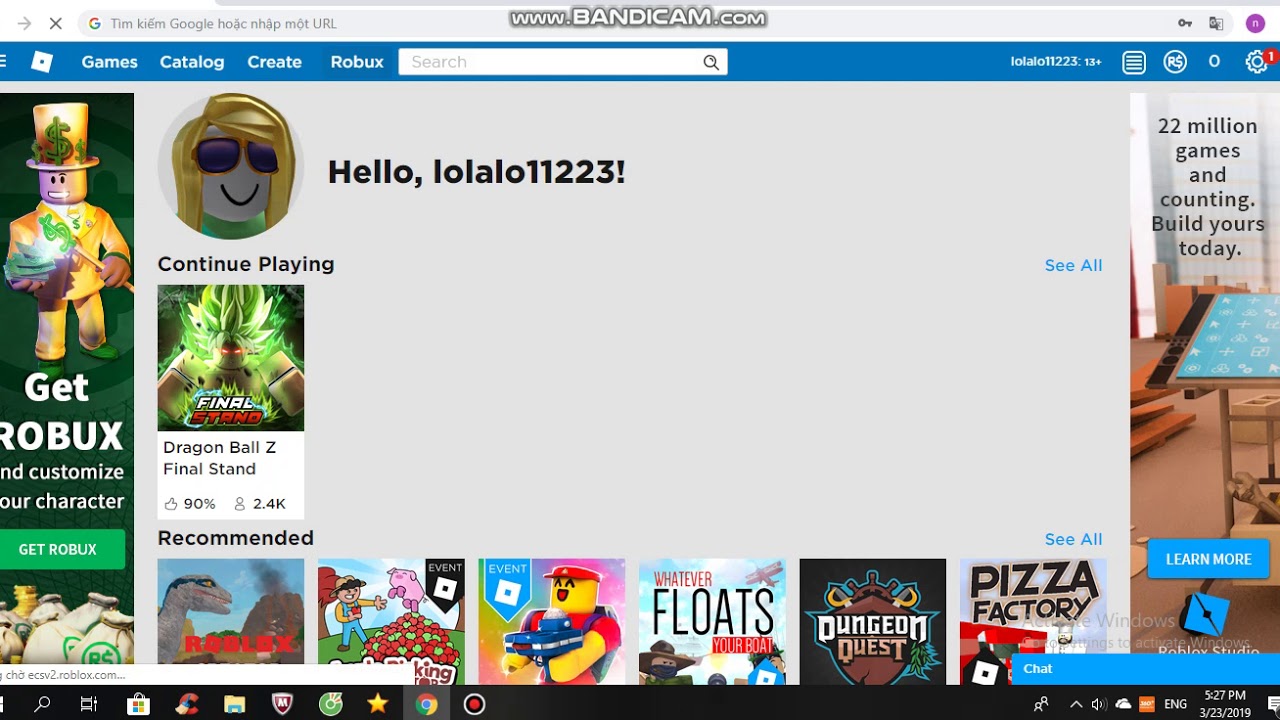Open CCleaner from taskbar

pos(186,704)
